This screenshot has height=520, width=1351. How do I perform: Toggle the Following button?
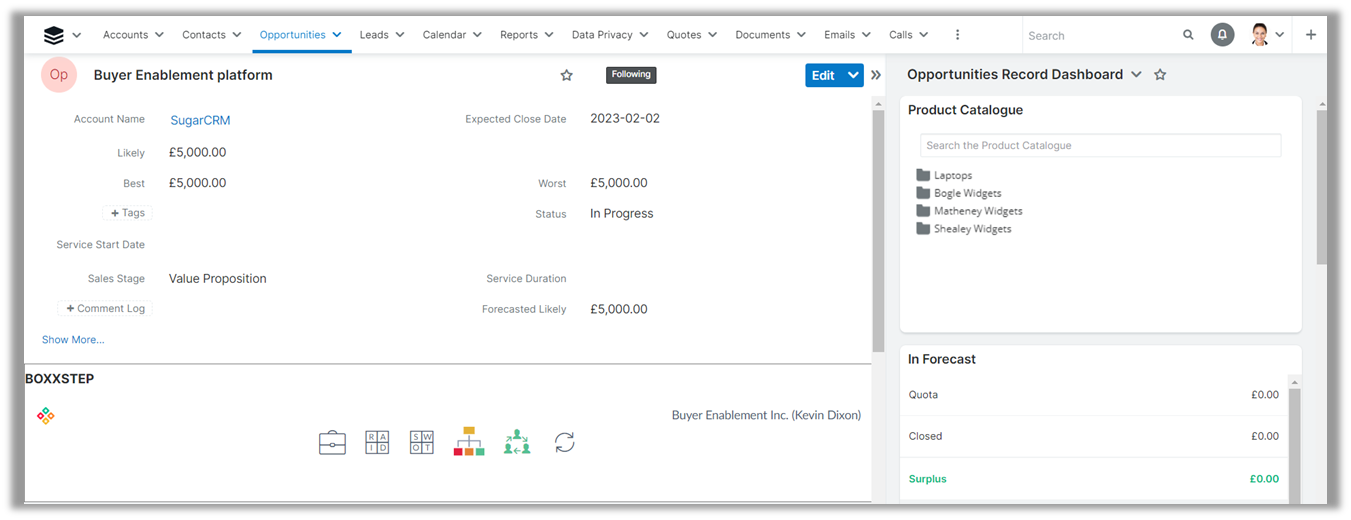click(631, 74)
